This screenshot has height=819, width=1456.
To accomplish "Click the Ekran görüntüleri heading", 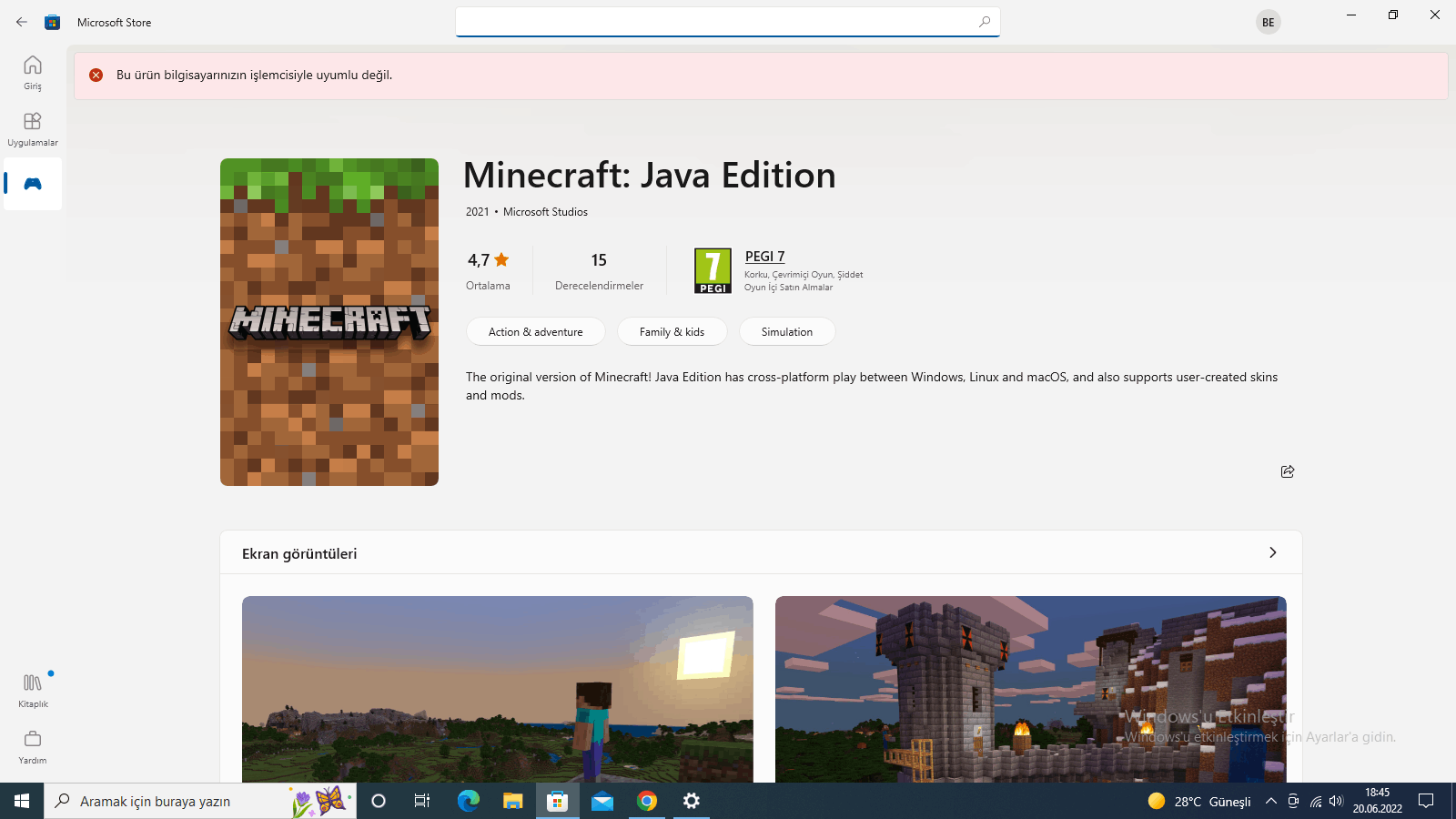I will pos(299,553).
